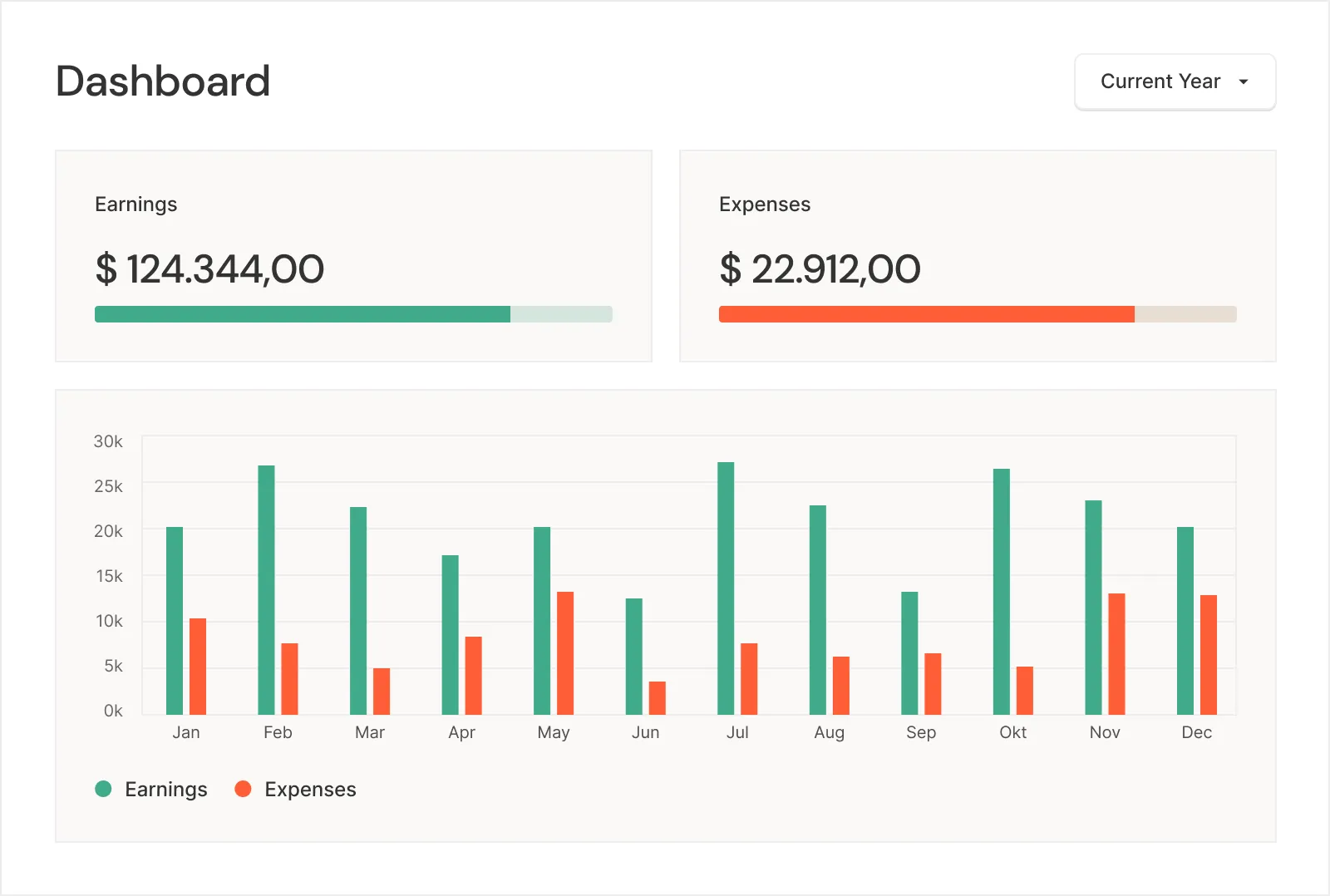This screenshot has width=1330, height=896.
Task: Click the 15k y-axis label
Action: point(109,576)
